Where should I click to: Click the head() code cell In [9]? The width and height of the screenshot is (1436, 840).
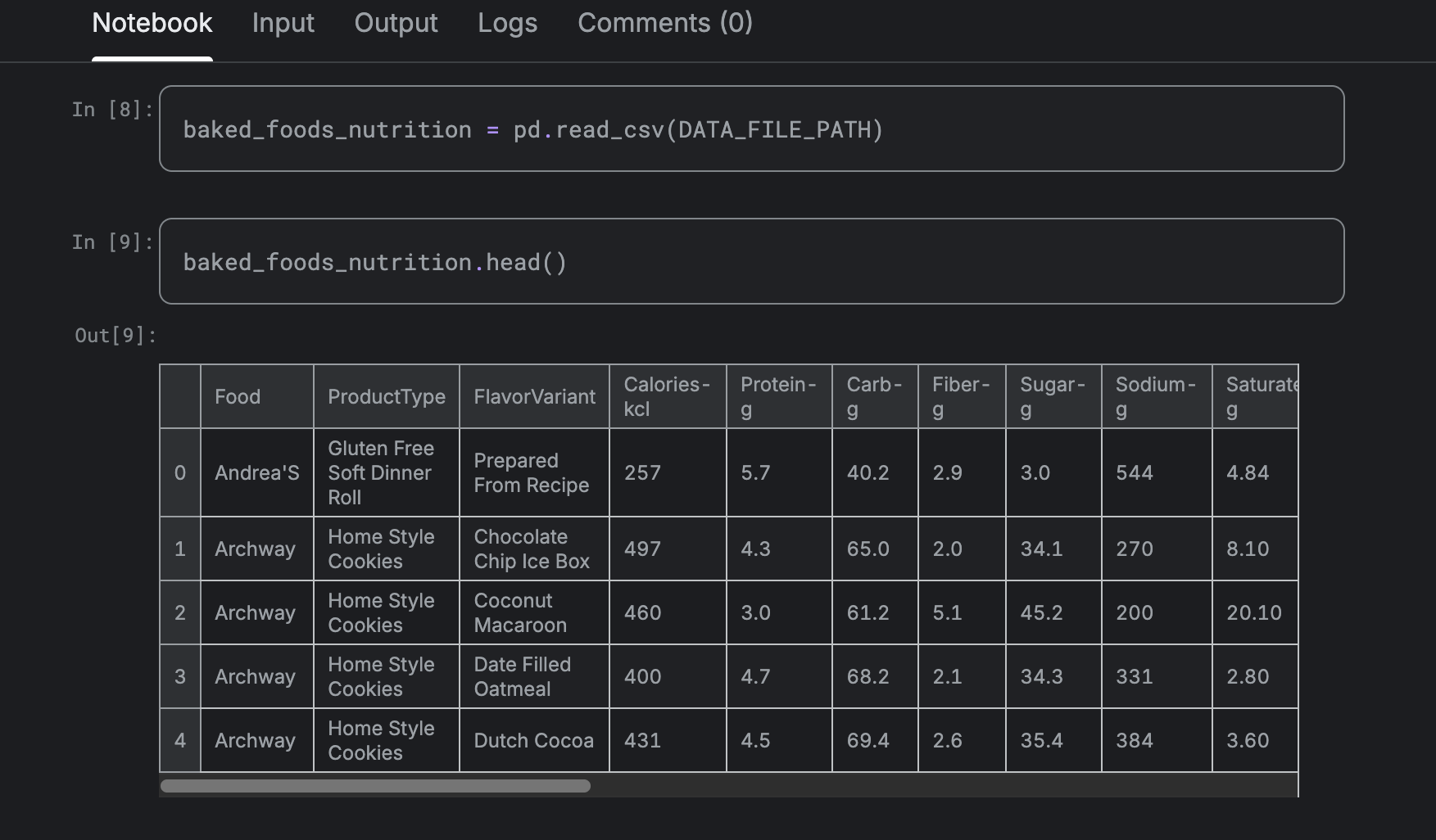pyautogui.click(x=752, y=261)
